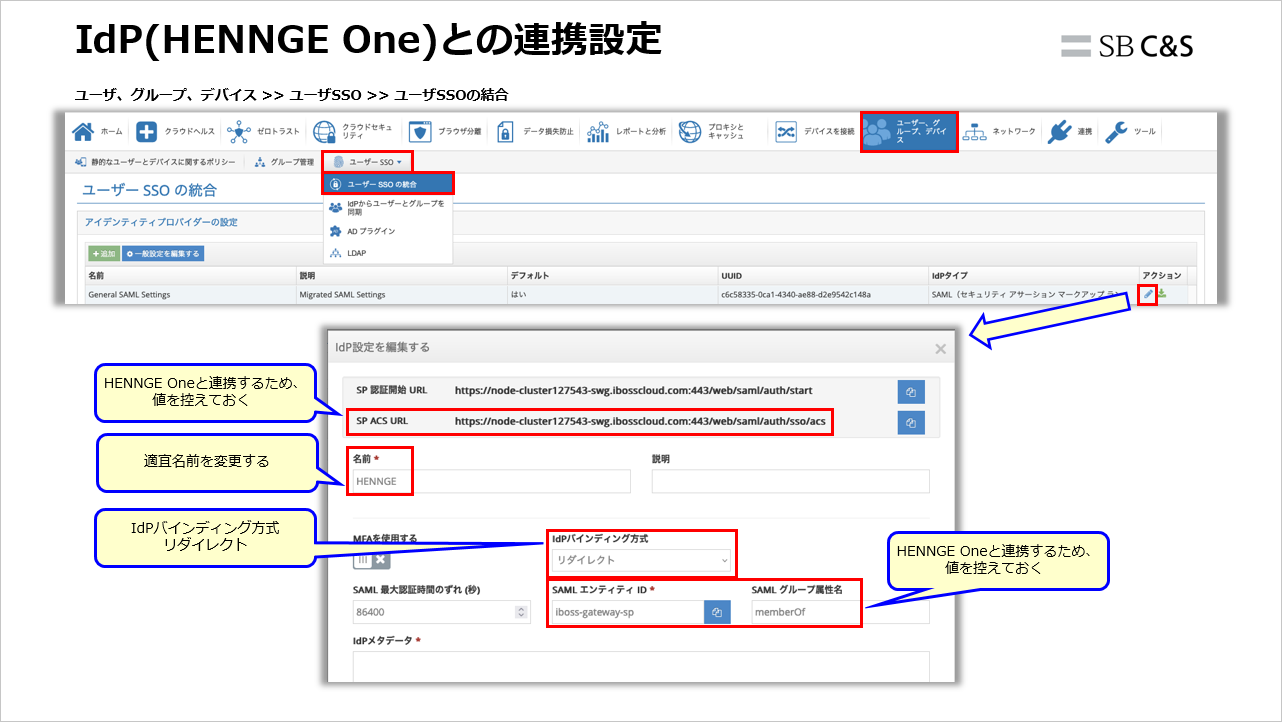
Task: Click the UUID value c6c58335-0ca1-4340-ae88-d2e9542c148a
Action: pyautogui.click(x=796, y=295)
